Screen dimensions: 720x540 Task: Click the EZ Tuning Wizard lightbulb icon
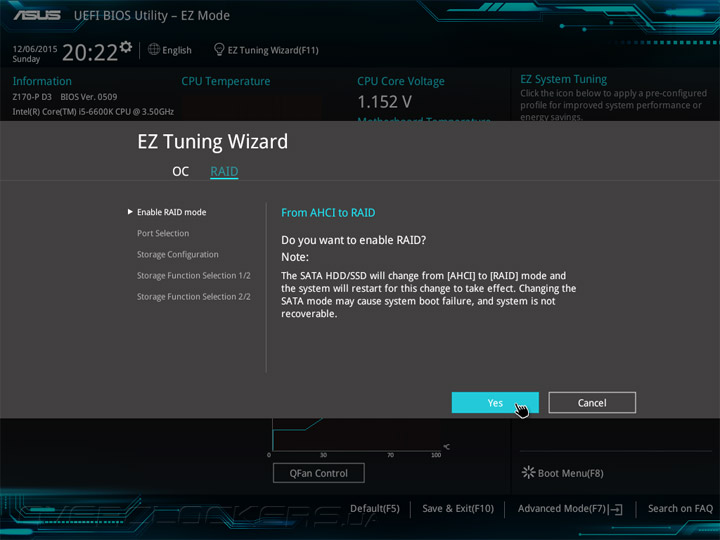(x=219, y=49)
